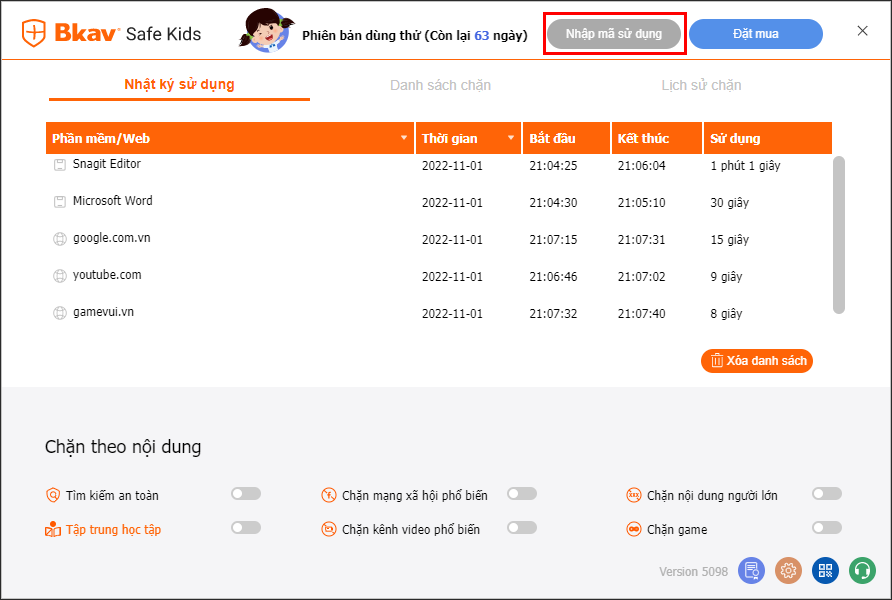Enable Chặn mạng xã hội phổ biến

pos(521,494)
